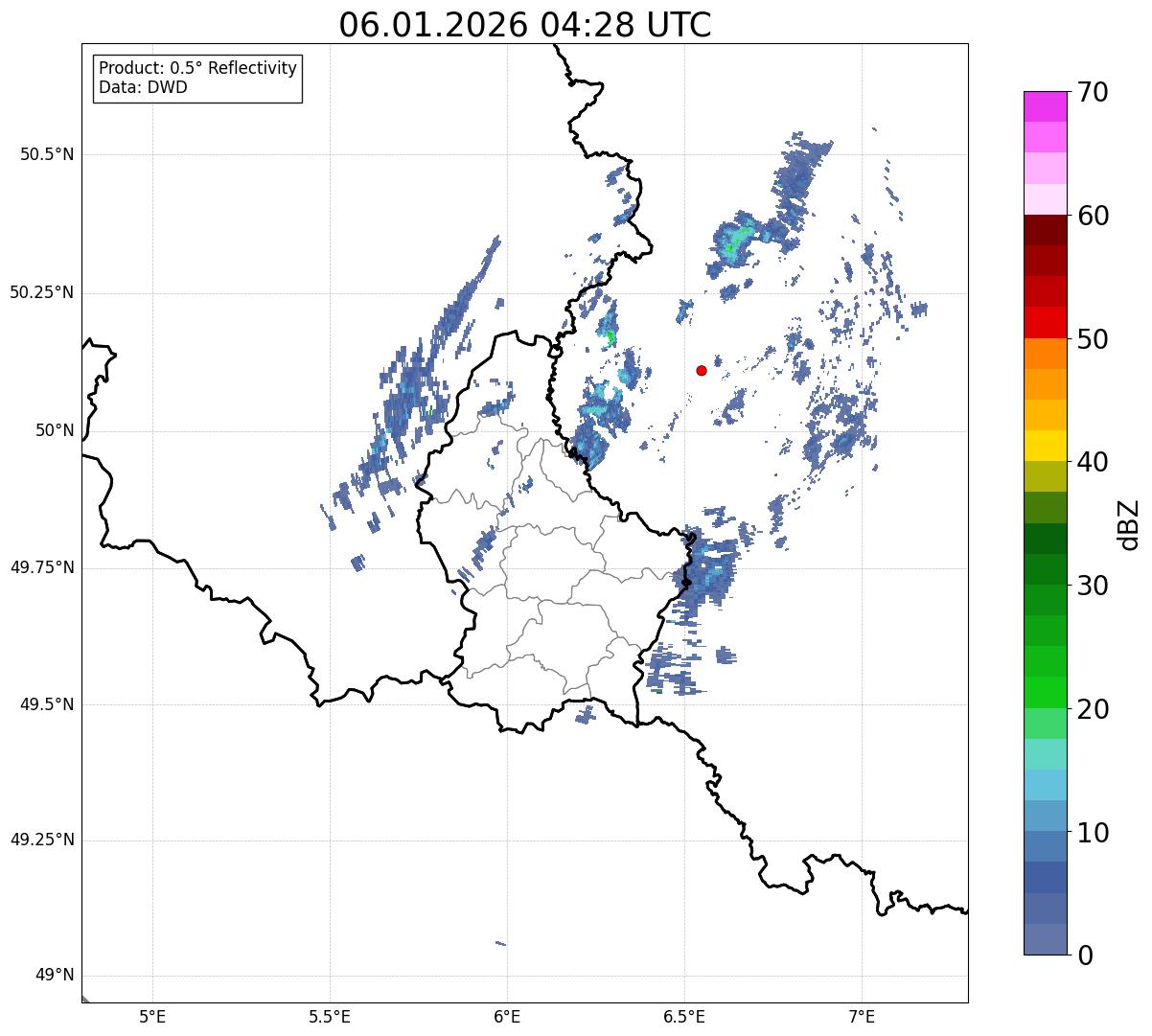This screenshot has width=1152, height=1036.
Task: Click the latitude label "50.25°N"
Action: click(x=42, y=292)
